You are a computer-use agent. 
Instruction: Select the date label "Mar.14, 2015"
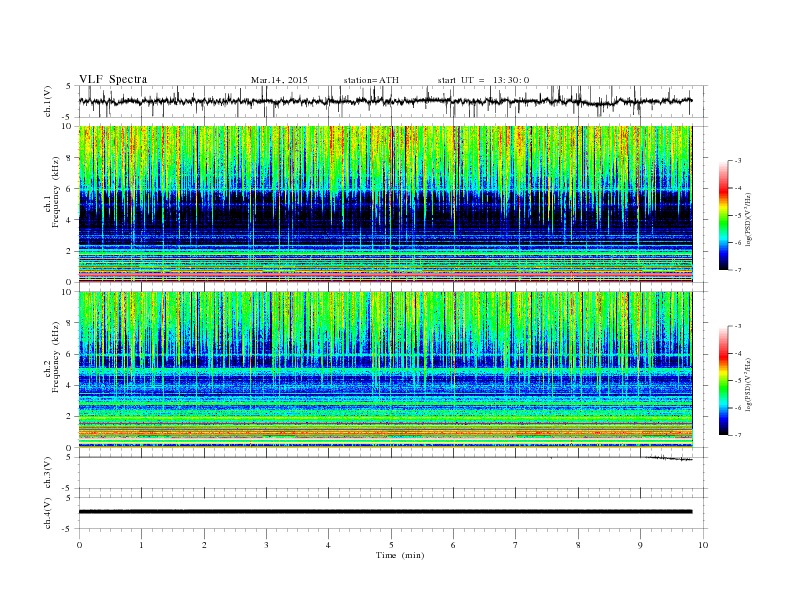click(279, 80)
